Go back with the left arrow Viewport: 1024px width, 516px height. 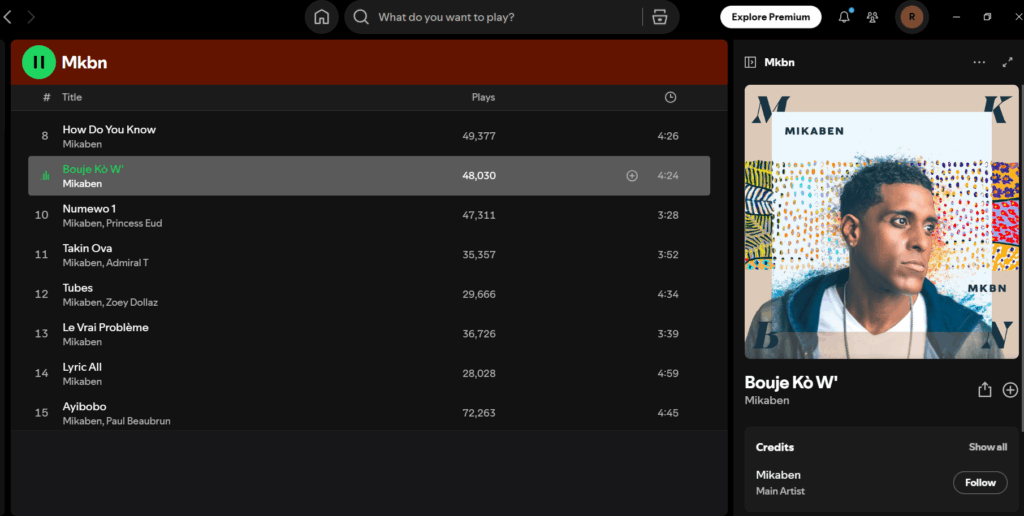(x=8, y=17)
